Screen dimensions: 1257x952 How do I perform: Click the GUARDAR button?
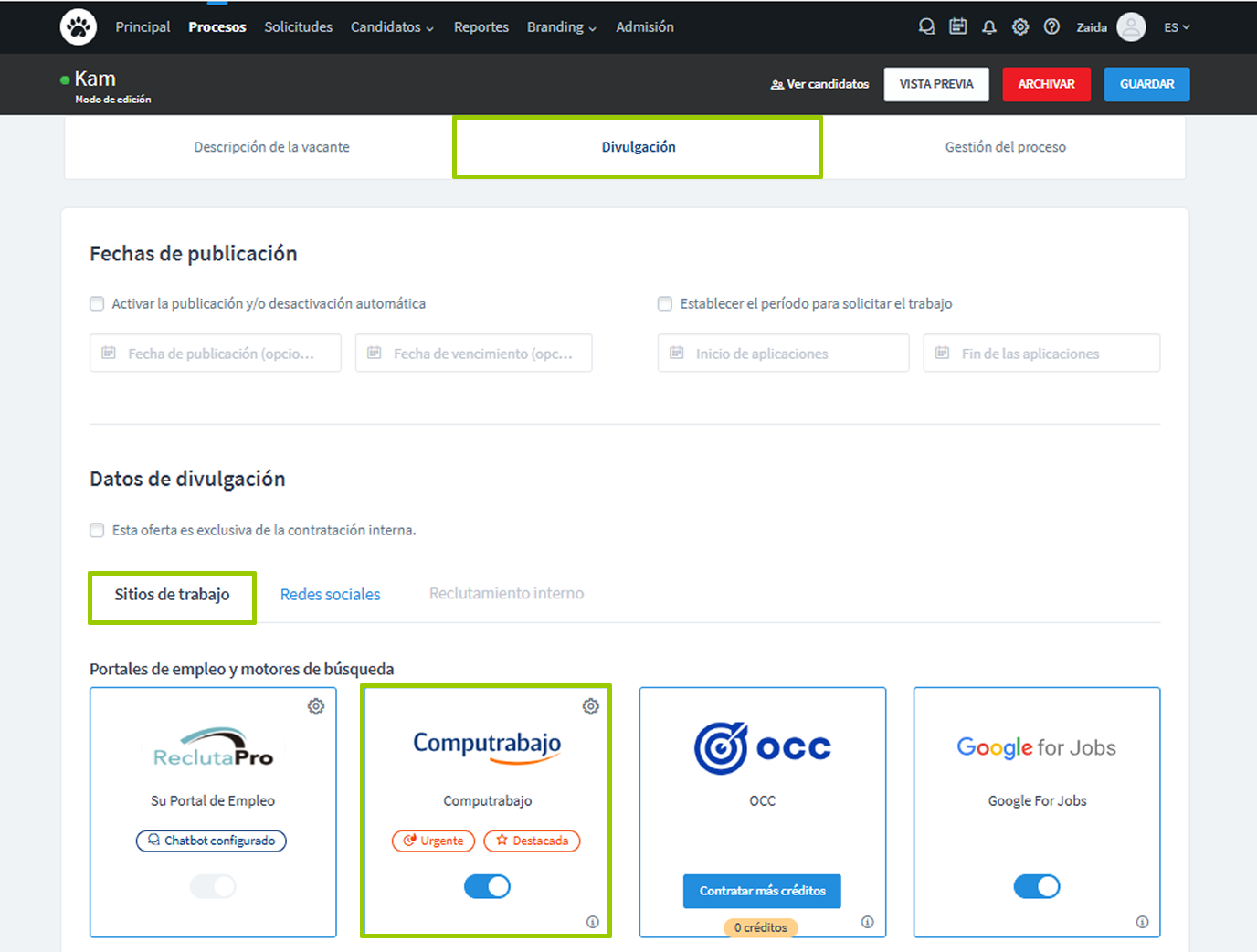pos(1146,84)
